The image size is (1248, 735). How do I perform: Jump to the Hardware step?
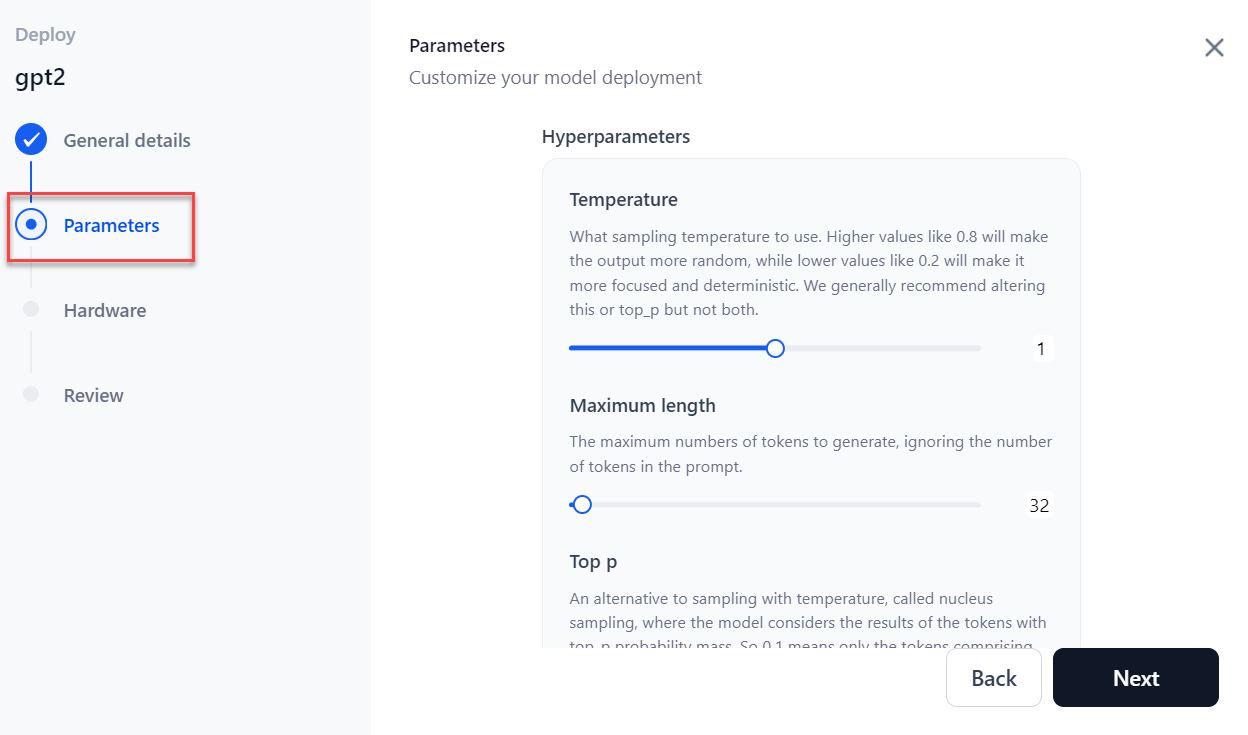coord(105,311)
